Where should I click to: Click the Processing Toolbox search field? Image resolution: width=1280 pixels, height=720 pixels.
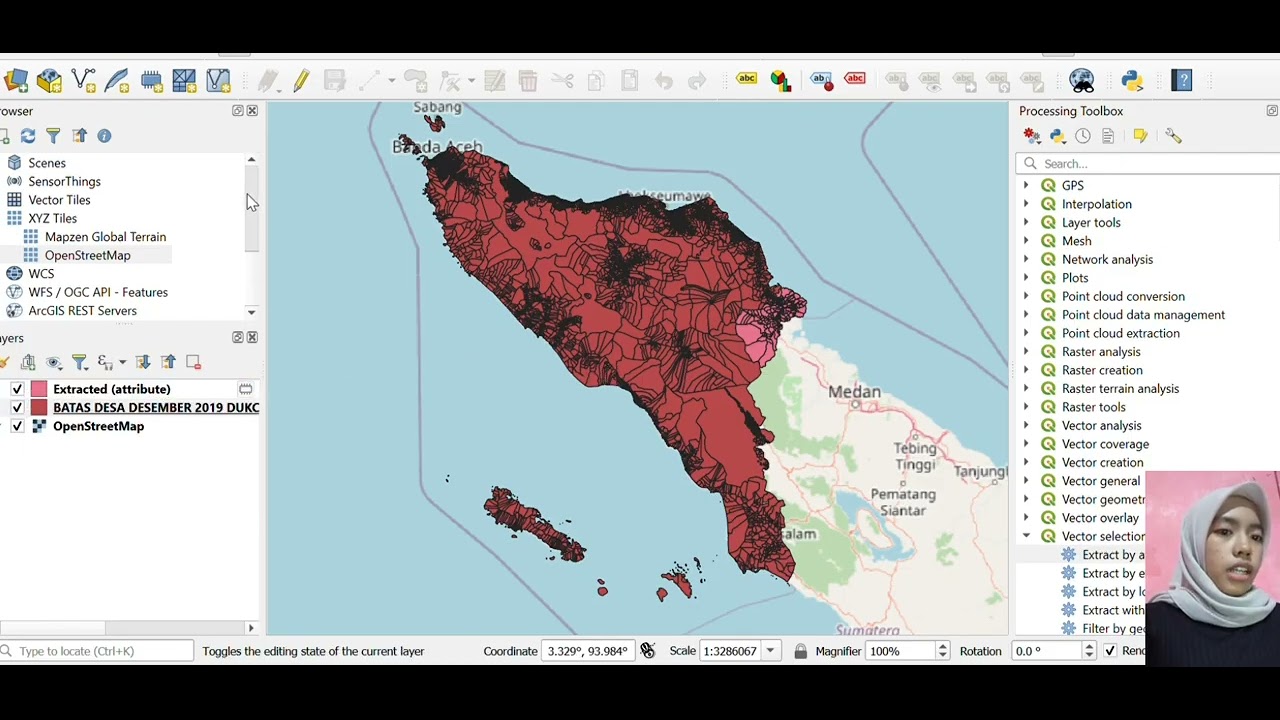1148,164
